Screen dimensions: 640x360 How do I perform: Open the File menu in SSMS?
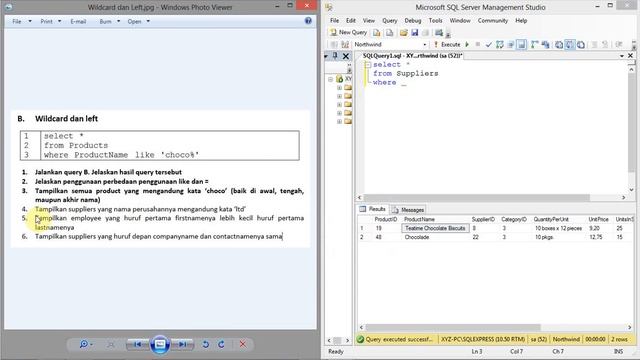pos(334,20)
